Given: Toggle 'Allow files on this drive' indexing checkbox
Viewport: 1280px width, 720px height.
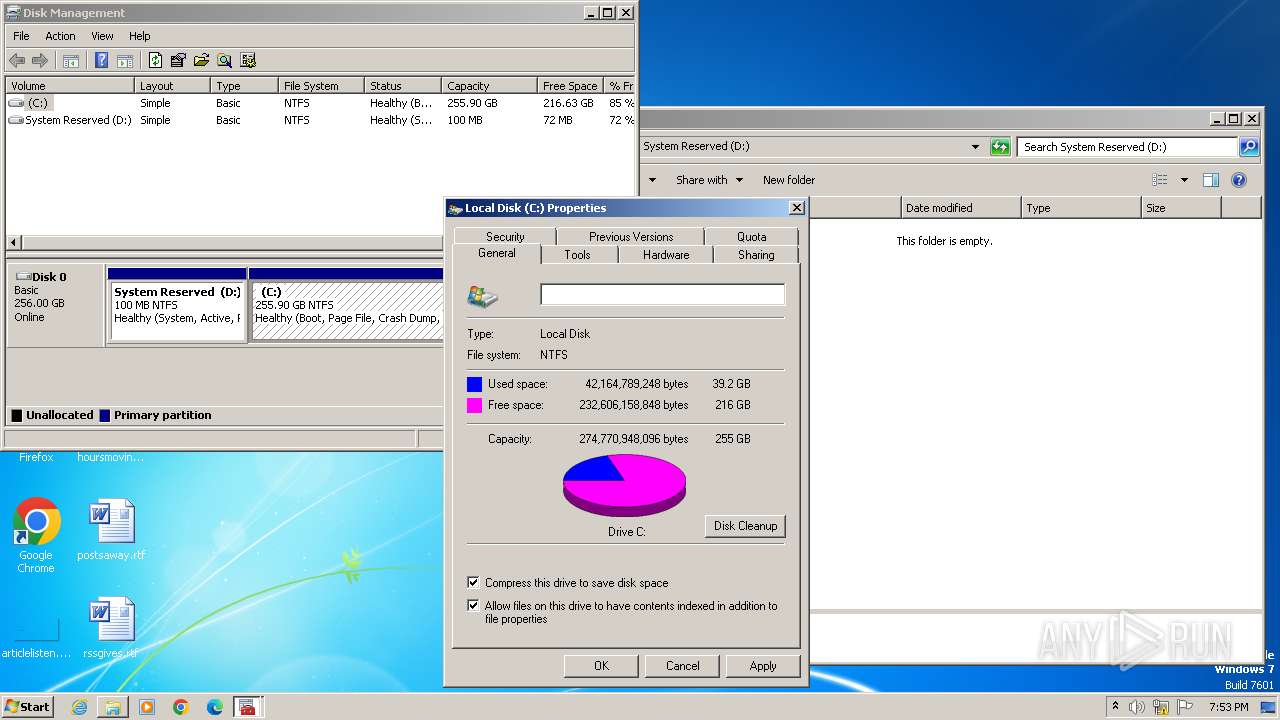Looking at the screenshot, I should tap(473, 605).
